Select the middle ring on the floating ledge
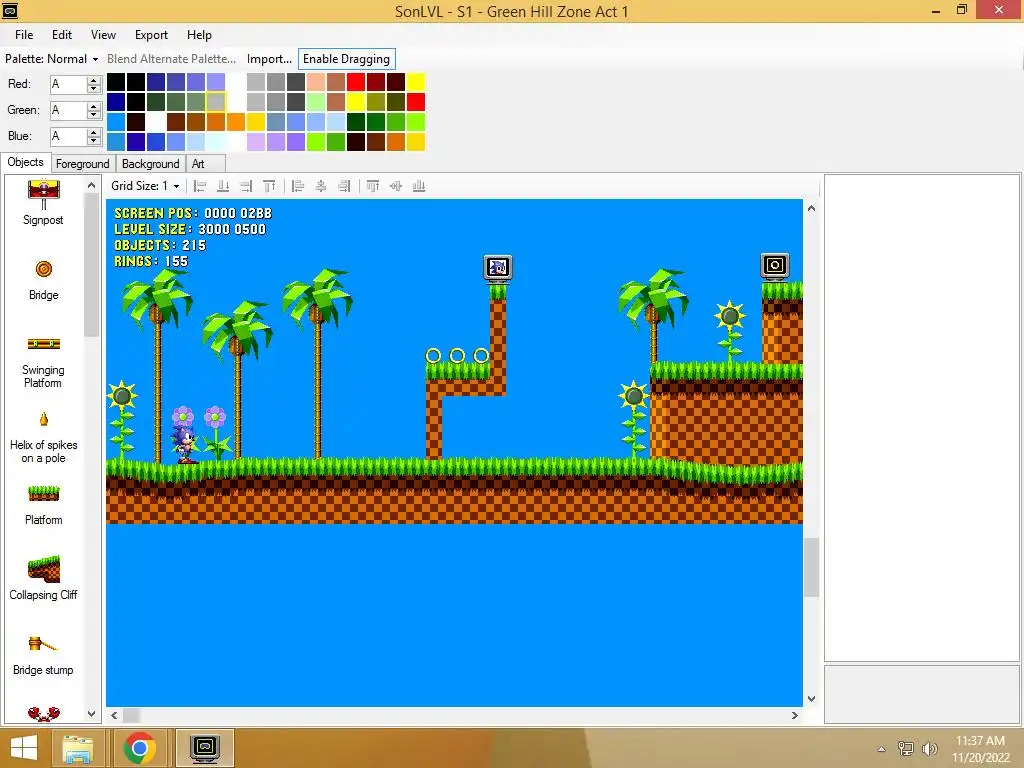This screenshot has width=1024, height=768. pos(457,356)
